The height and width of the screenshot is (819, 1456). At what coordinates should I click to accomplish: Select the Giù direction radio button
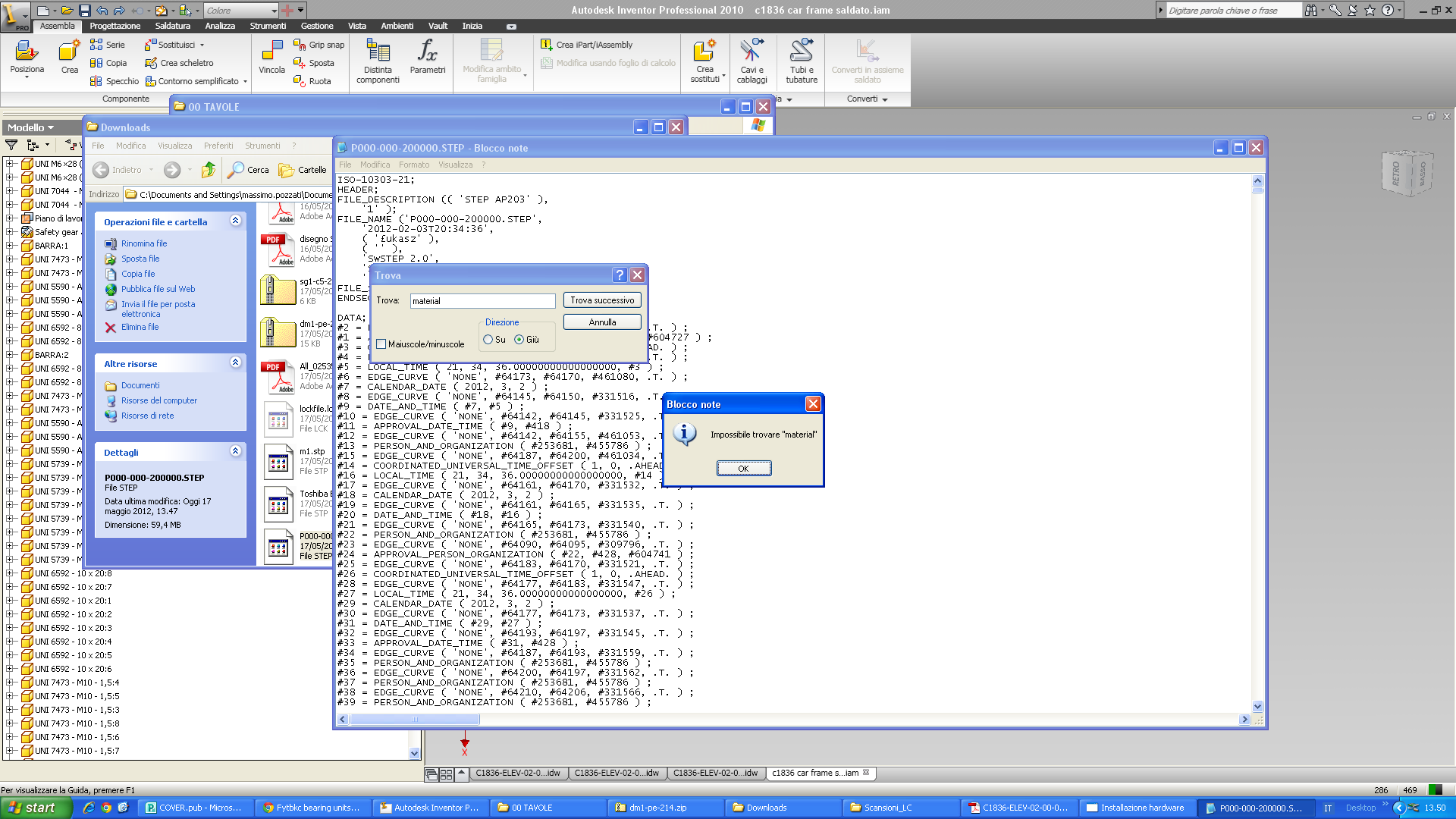coord(519,340)
